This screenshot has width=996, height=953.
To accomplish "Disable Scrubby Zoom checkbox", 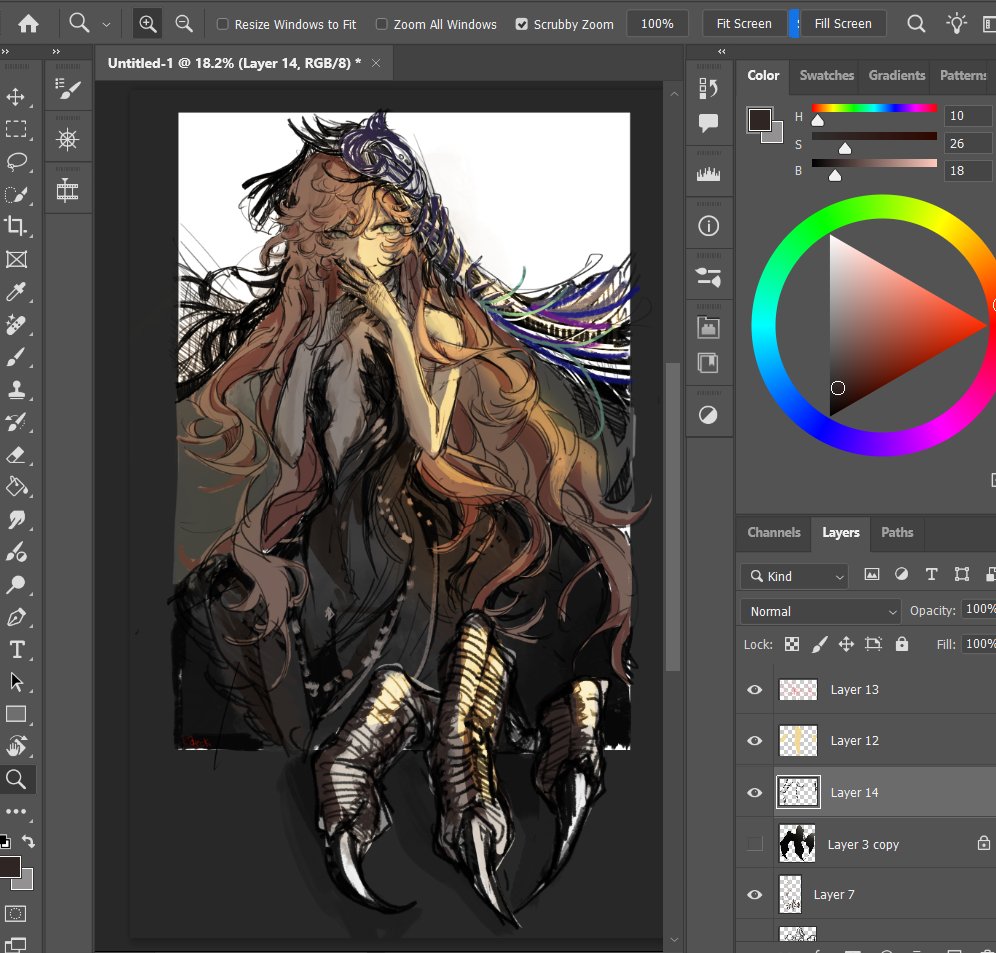I will (x=522, y=24).
